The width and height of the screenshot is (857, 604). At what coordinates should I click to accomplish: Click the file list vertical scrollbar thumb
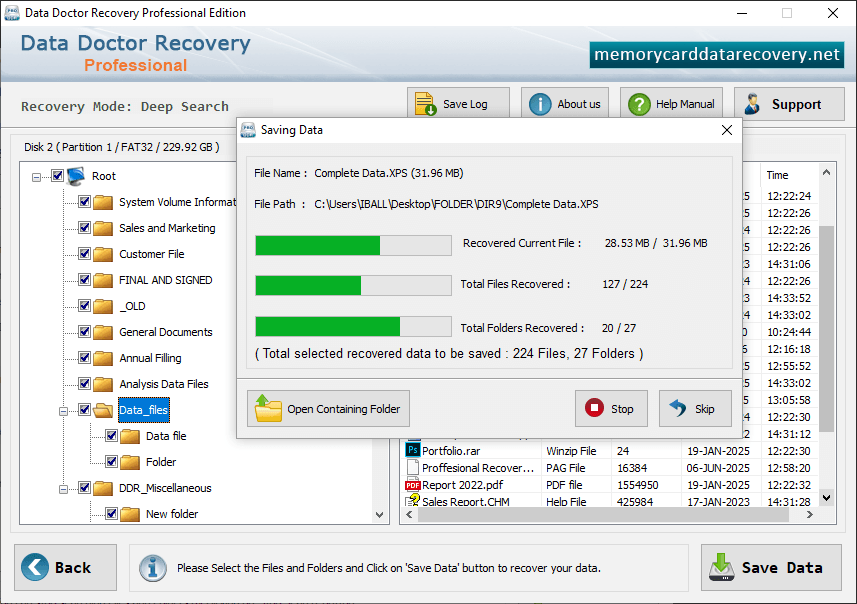(x=826, y=328)
